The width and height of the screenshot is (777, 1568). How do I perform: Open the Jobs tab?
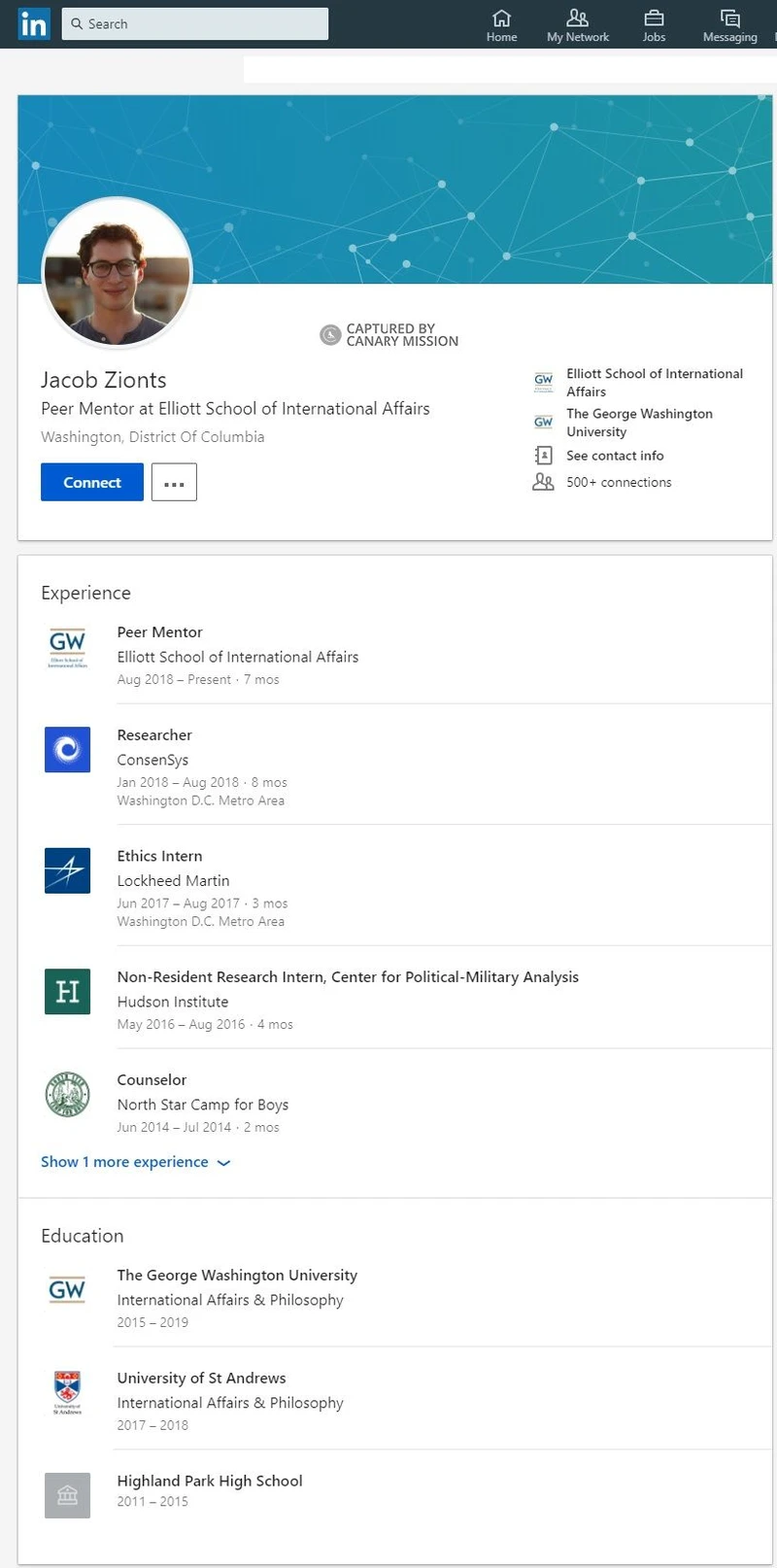click(654, 25)
